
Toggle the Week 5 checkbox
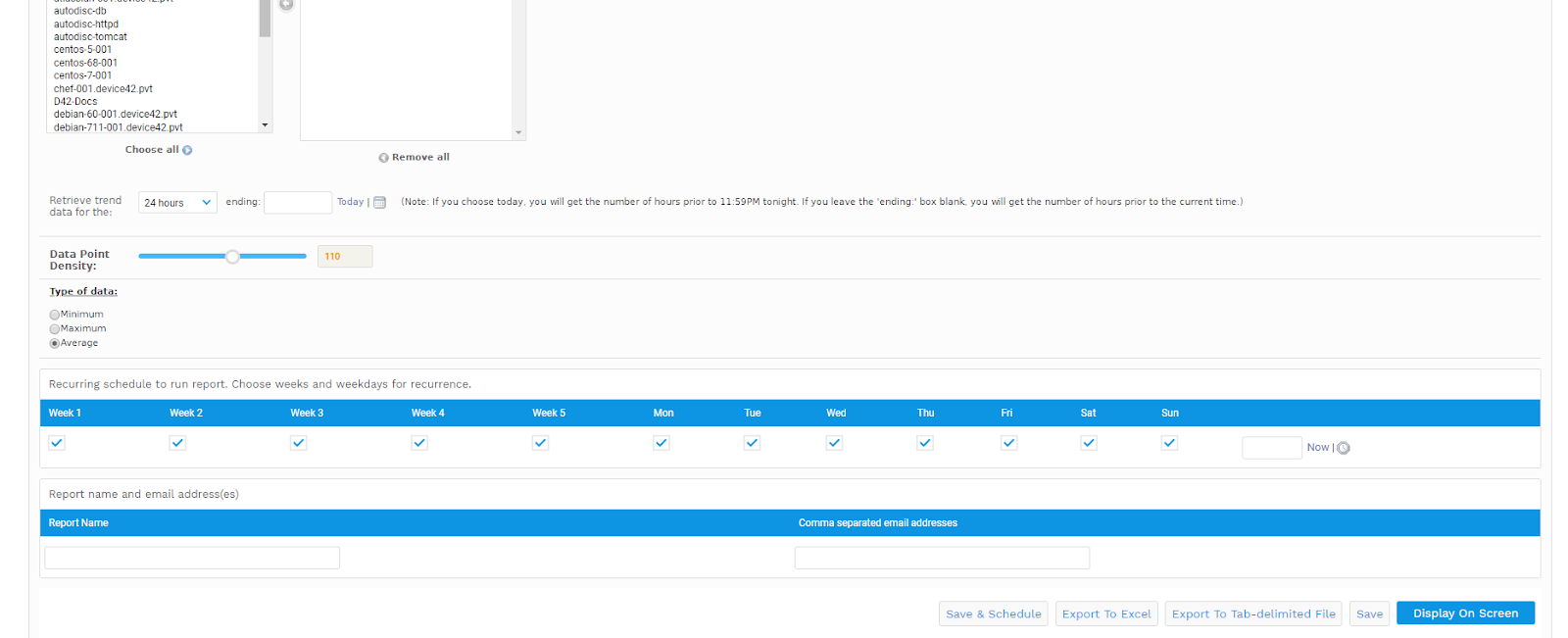[540, 443]
